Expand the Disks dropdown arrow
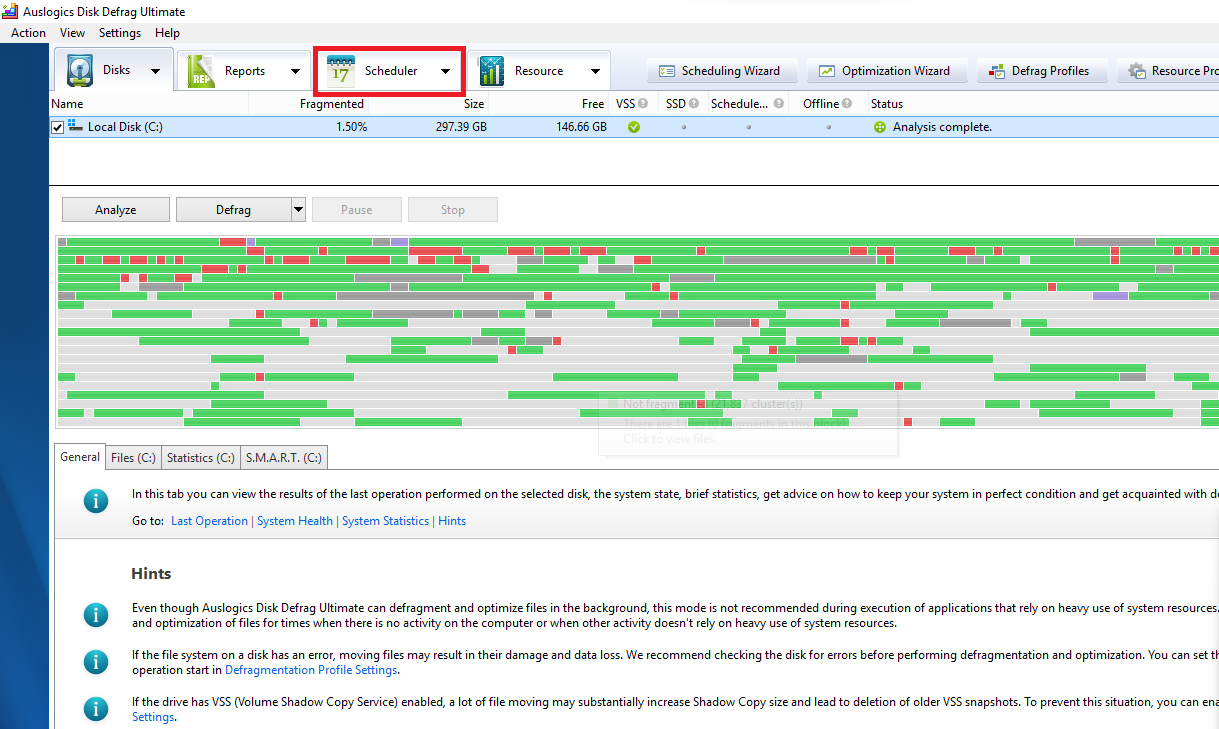This screenshot has height=729, width=1219. click(x=155, y=72)
